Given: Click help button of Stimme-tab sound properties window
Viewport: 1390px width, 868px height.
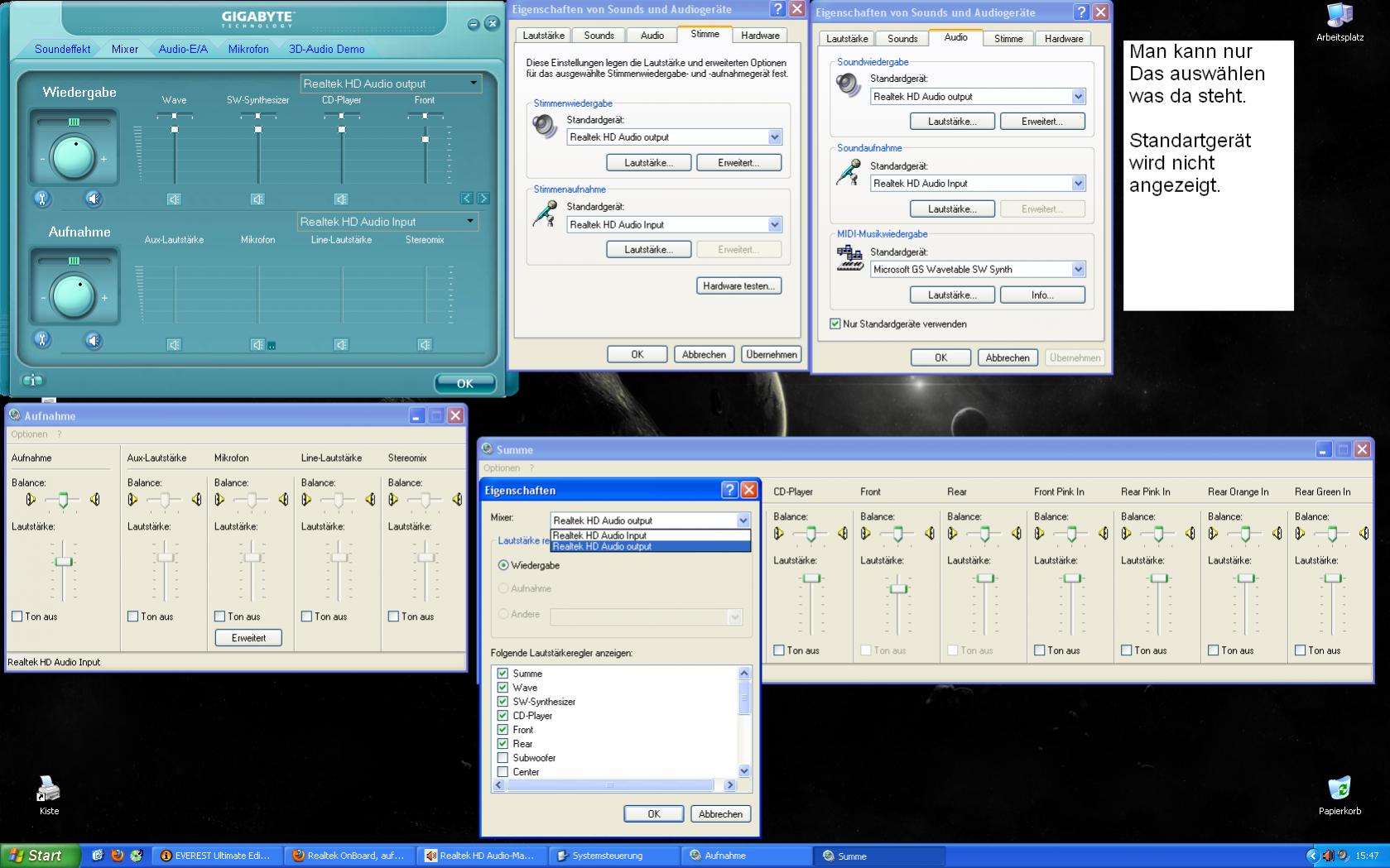Looking at the screenshot, I should pyautogui.click(x=777, y=9).
